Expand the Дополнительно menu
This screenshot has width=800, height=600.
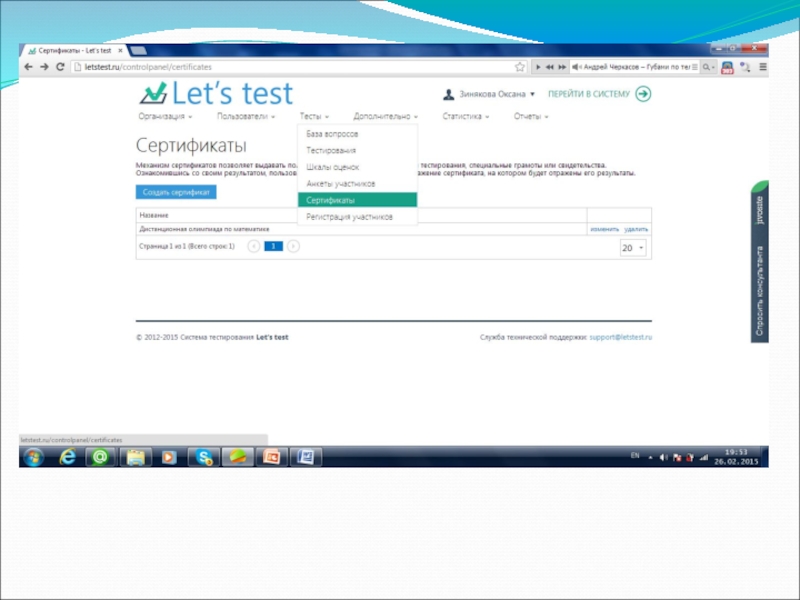pyautogui.click(x=385, y=116)
